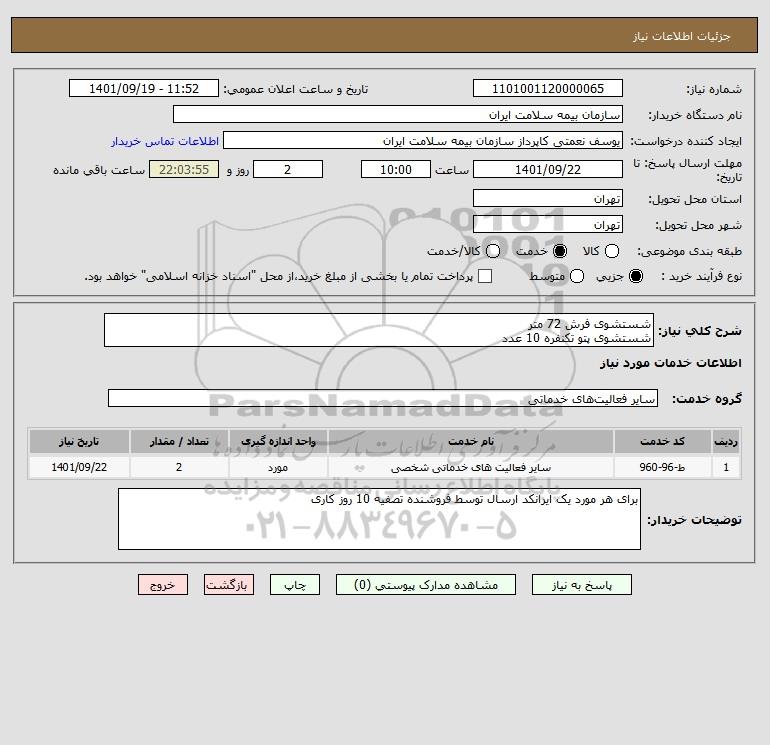Click the بازگشت back button
This screenshot has width=770, height=745.
tap(229, 585)
